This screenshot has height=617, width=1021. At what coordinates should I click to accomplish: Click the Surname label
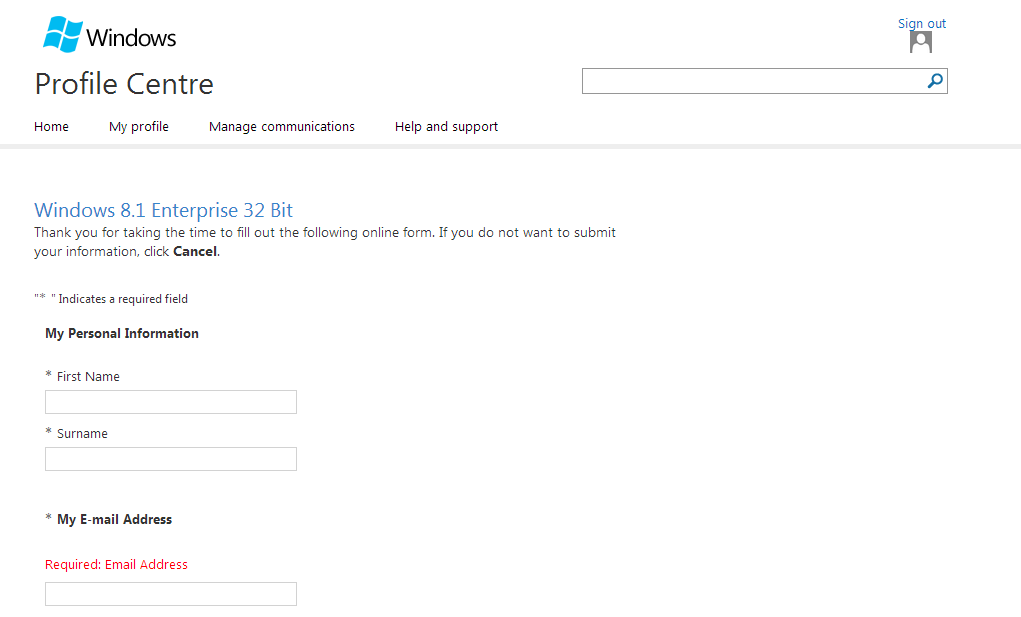click(82, 433)
